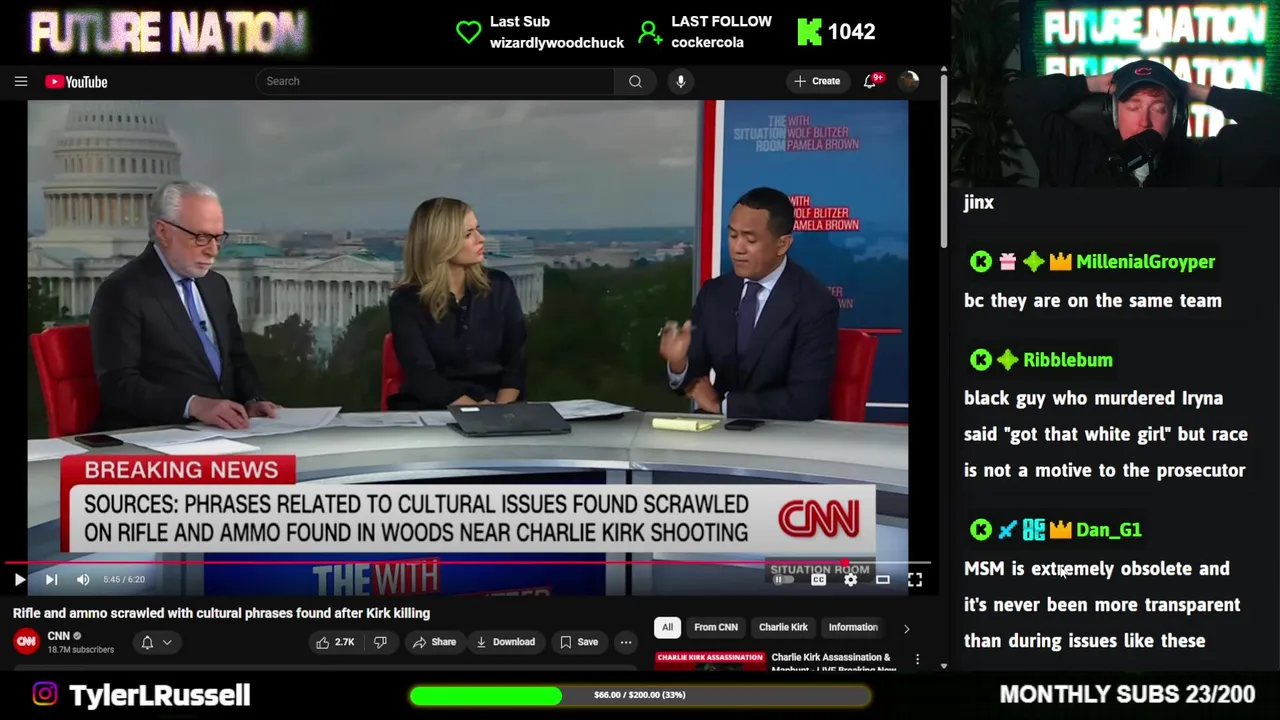1280x720 pixels.
Task: Open video settings gear
Action: 850,579
